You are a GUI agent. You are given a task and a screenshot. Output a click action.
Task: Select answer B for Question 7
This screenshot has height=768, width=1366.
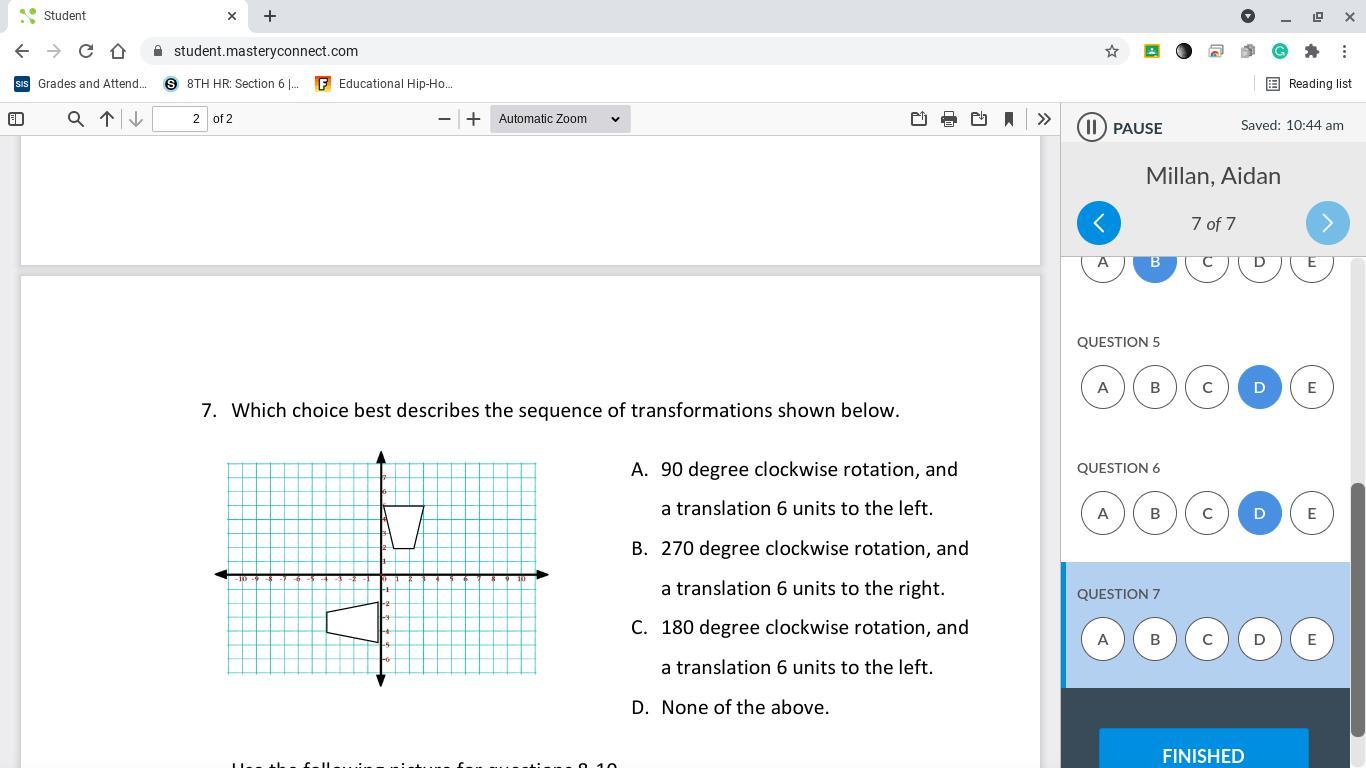1155,639
